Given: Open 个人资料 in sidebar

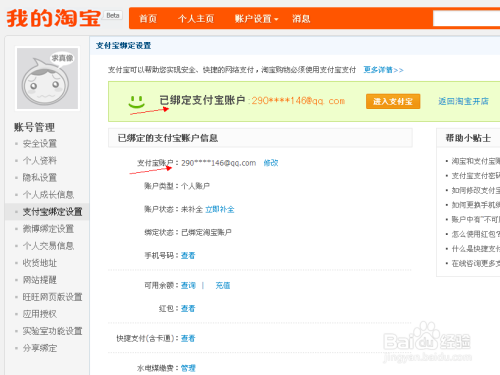Looking at the screenshot, I should 40,161.
